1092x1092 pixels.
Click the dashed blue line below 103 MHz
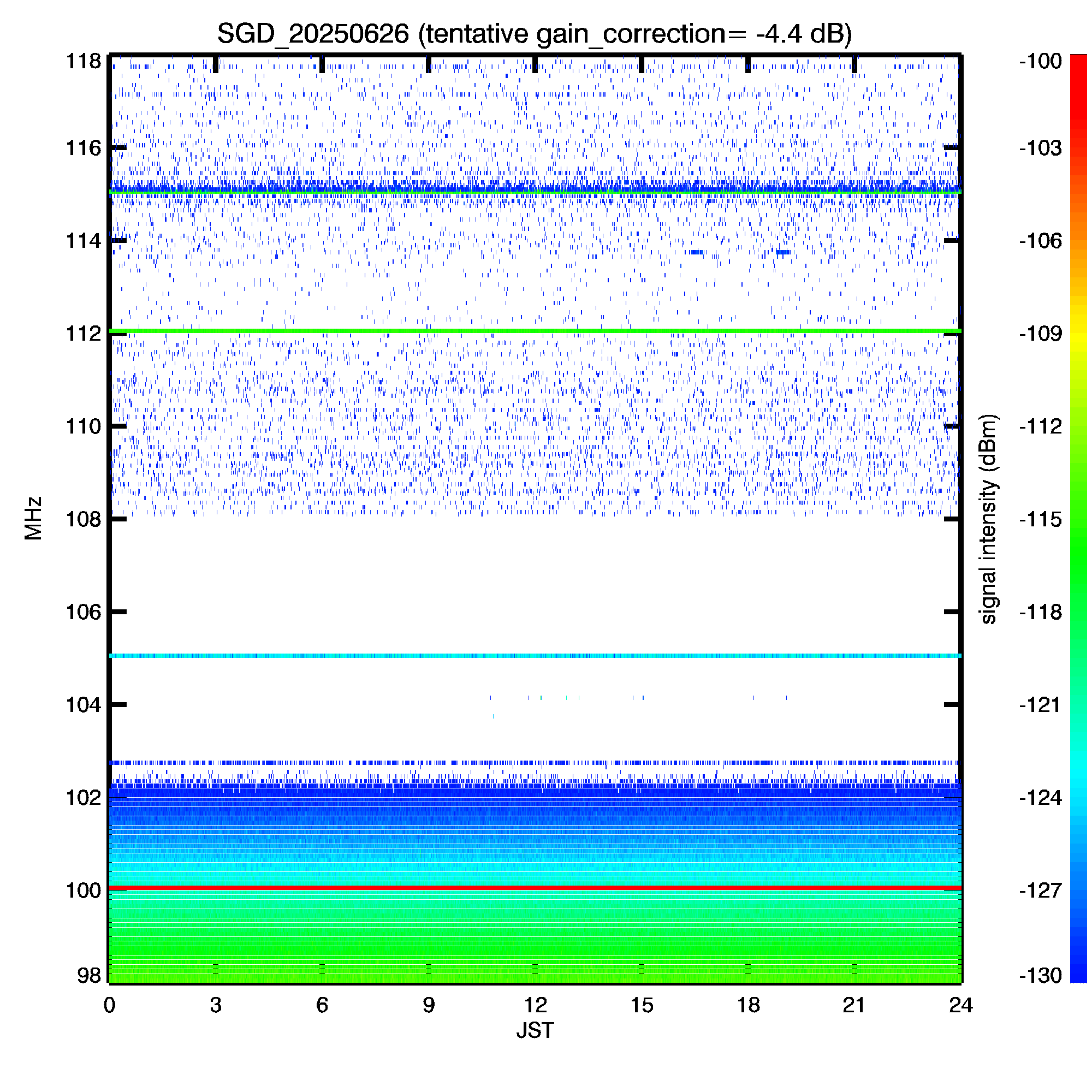click(535, 762)
